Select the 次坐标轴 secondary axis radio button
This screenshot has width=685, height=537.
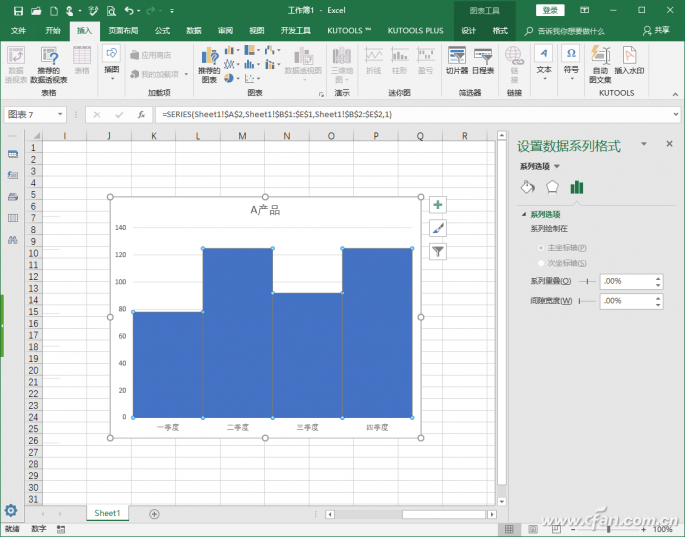542,263
